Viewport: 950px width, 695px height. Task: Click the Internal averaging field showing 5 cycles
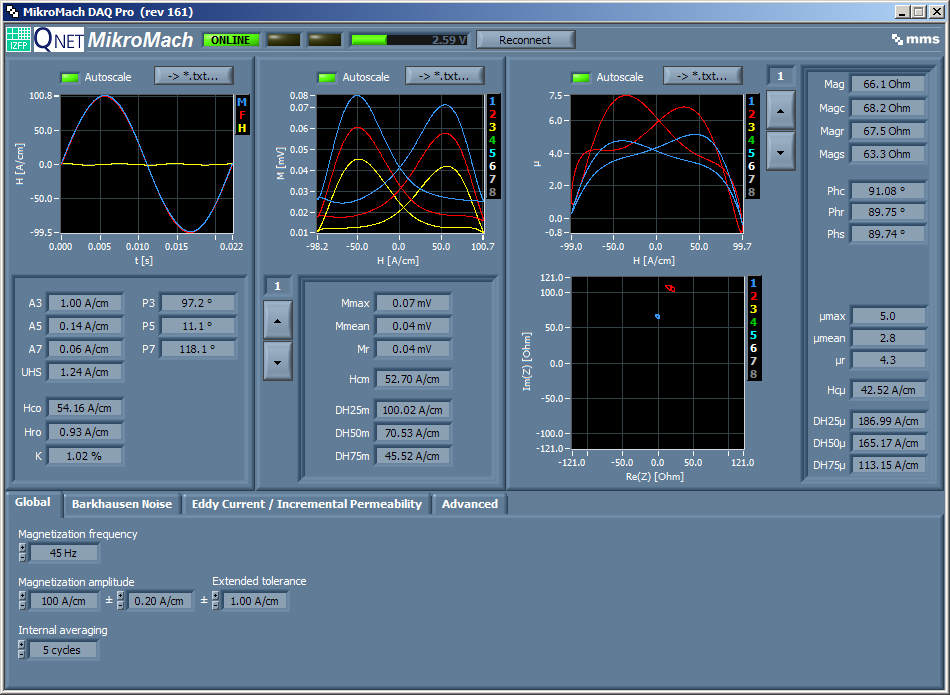[62, 650]
